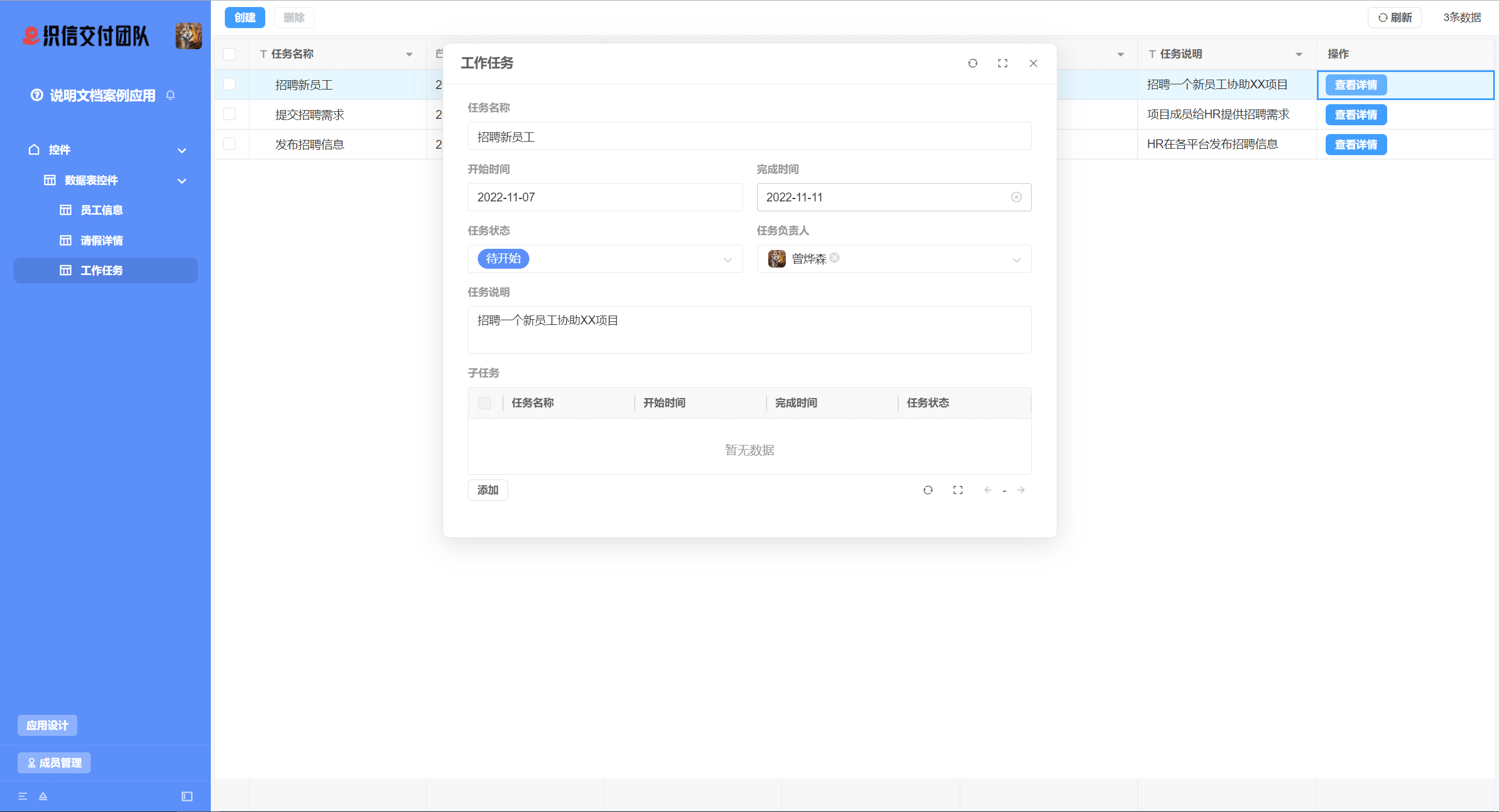Viewport: 1499px width, 812px height.
Task: Click the notification bell beside app name
Action: (x=170, y=95)
